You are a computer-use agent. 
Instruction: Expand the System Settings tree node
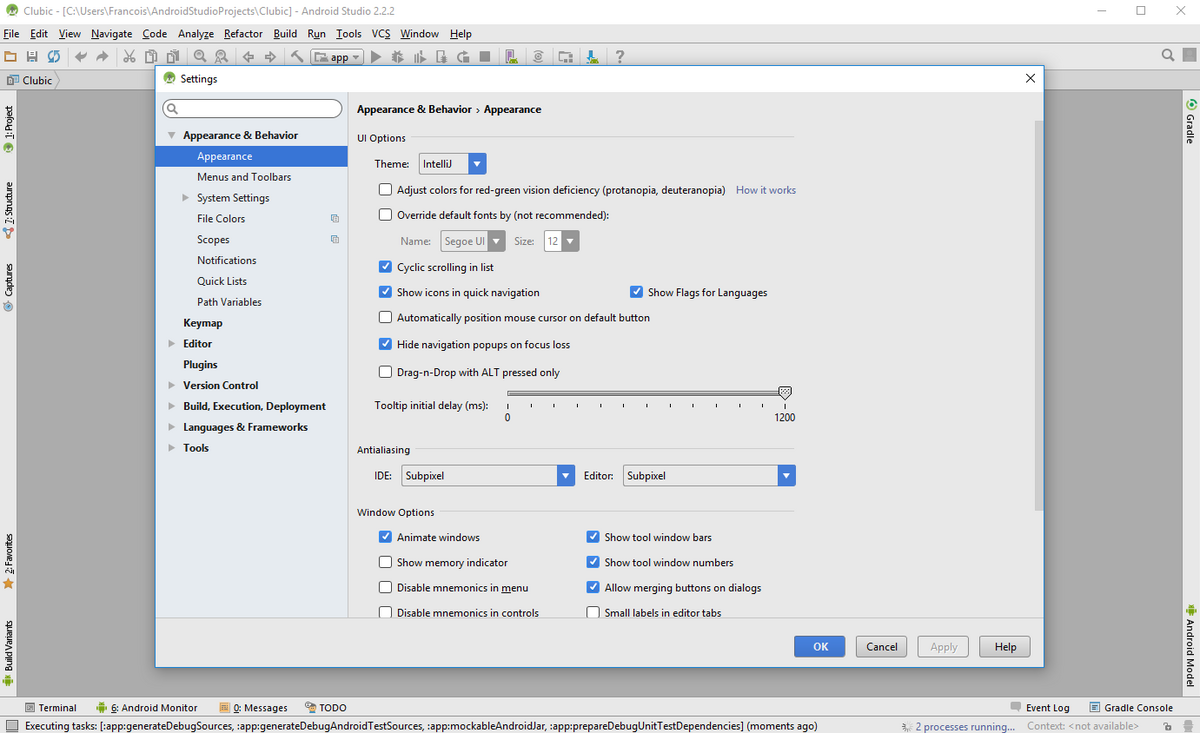186,198
